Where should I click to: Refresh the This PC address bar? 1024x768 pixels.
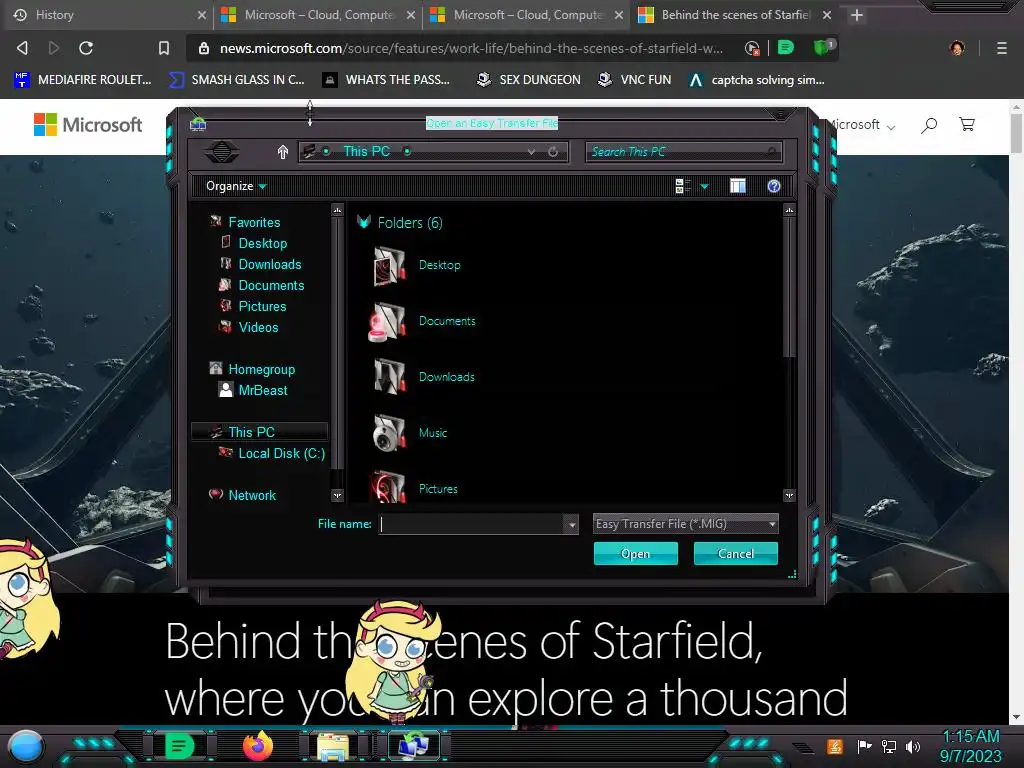(x=553, y=152)
